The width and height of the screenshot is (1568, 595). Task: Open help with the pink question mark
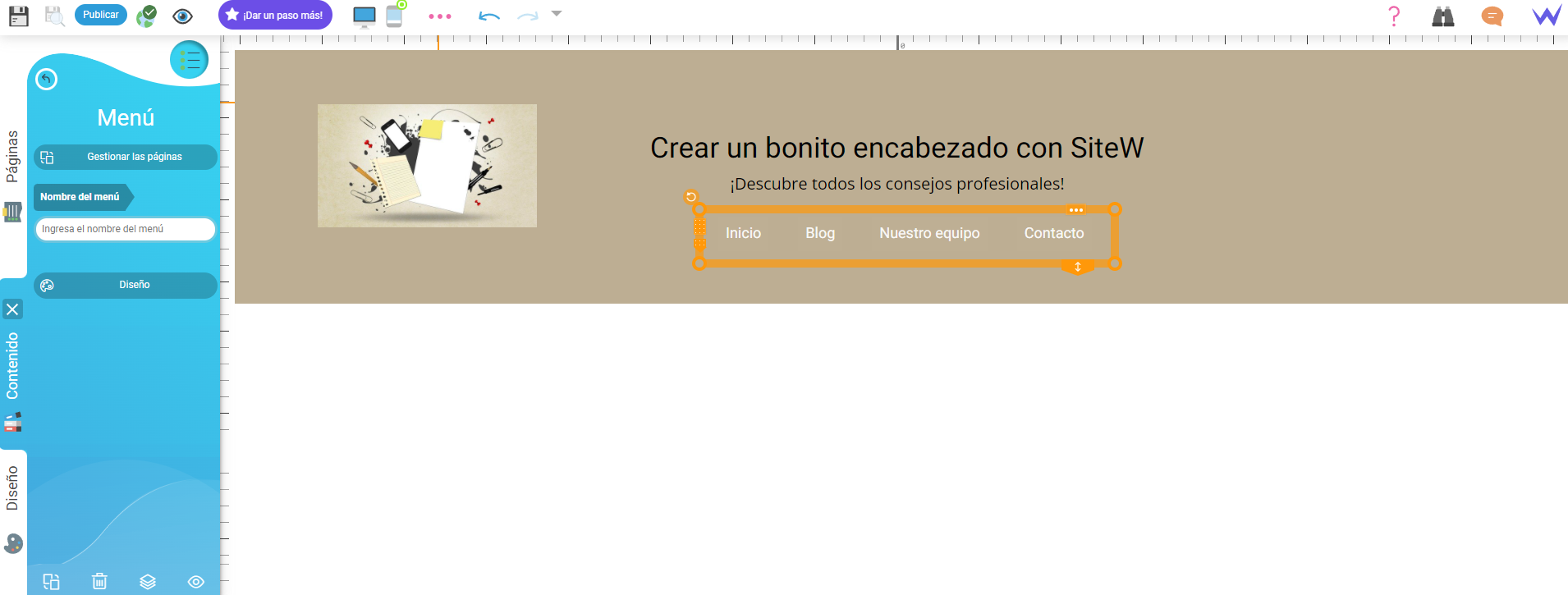pos(1394,16)
